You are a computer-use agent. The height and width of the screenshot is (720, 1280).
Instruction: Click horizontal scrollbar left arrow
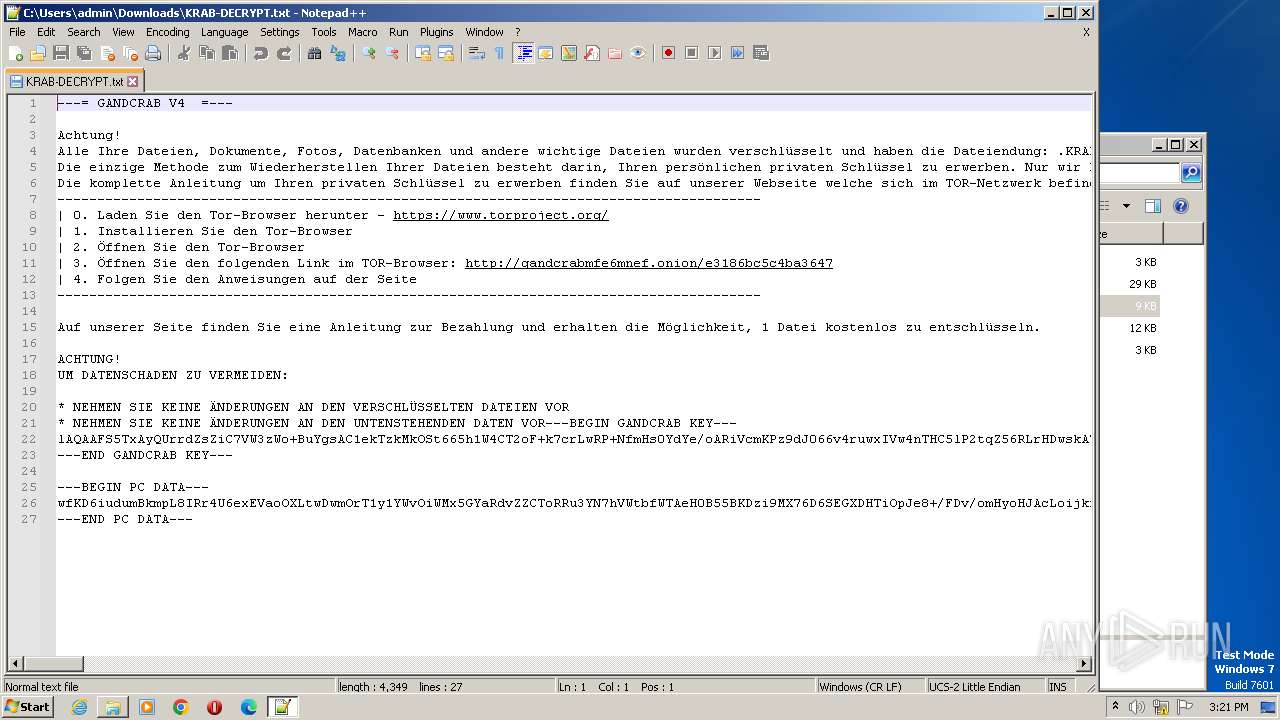pos(15,663)
